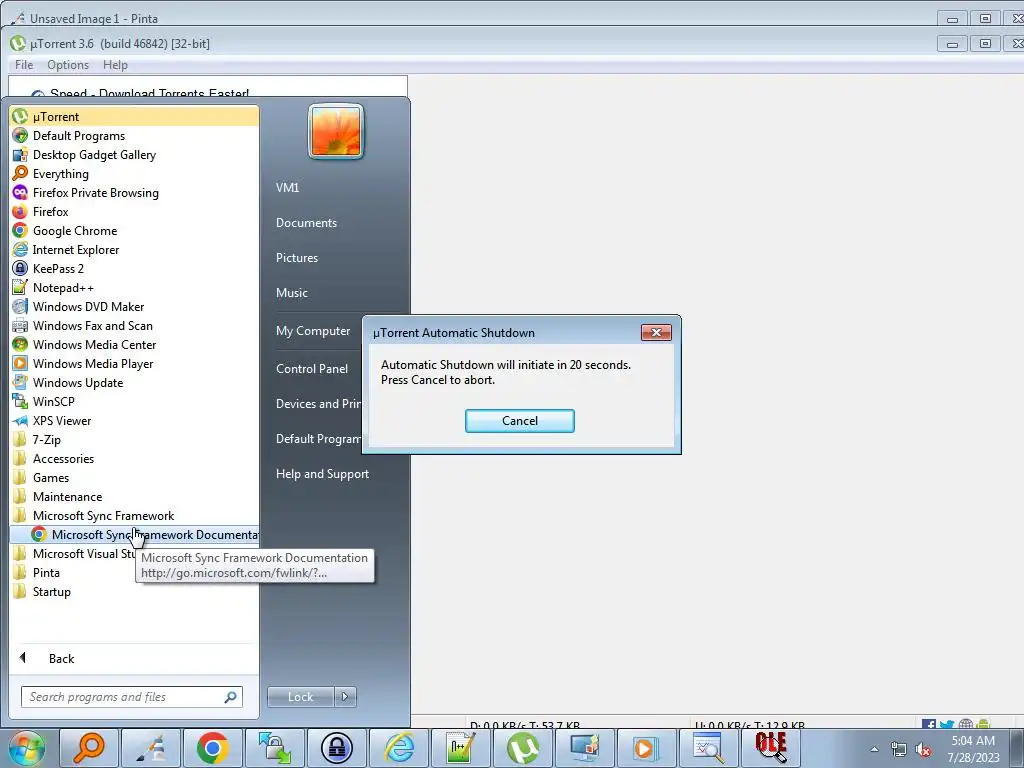Start Google Chrome from the programs list
The image size is (1024, 768).
[x=135, y=231]
